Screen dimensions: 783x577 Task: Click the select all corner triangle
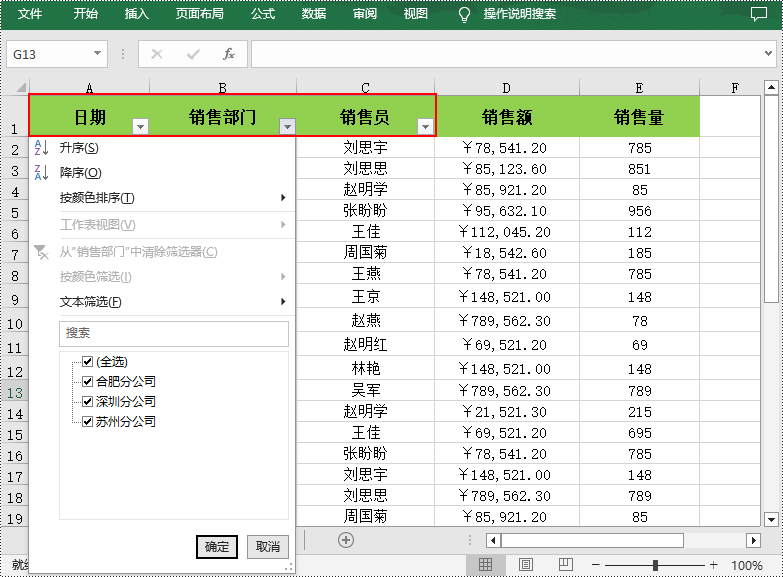[x=20, y=87]
